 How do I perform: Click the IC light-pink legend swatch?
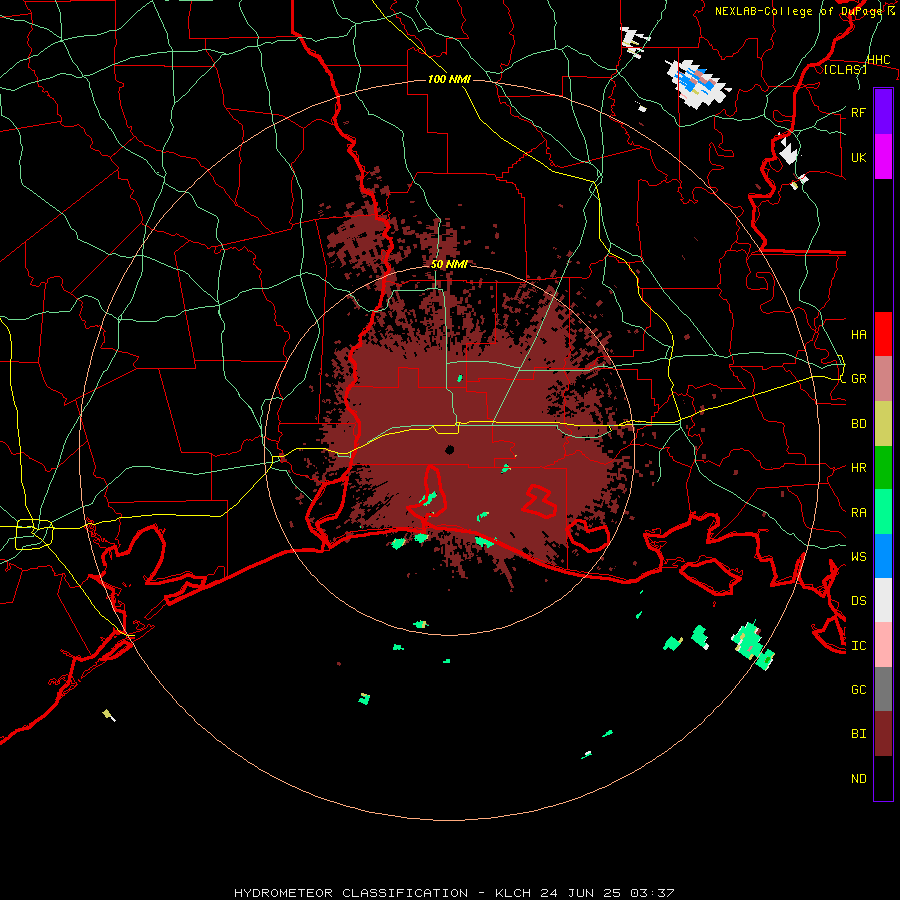tap(883, 645)
